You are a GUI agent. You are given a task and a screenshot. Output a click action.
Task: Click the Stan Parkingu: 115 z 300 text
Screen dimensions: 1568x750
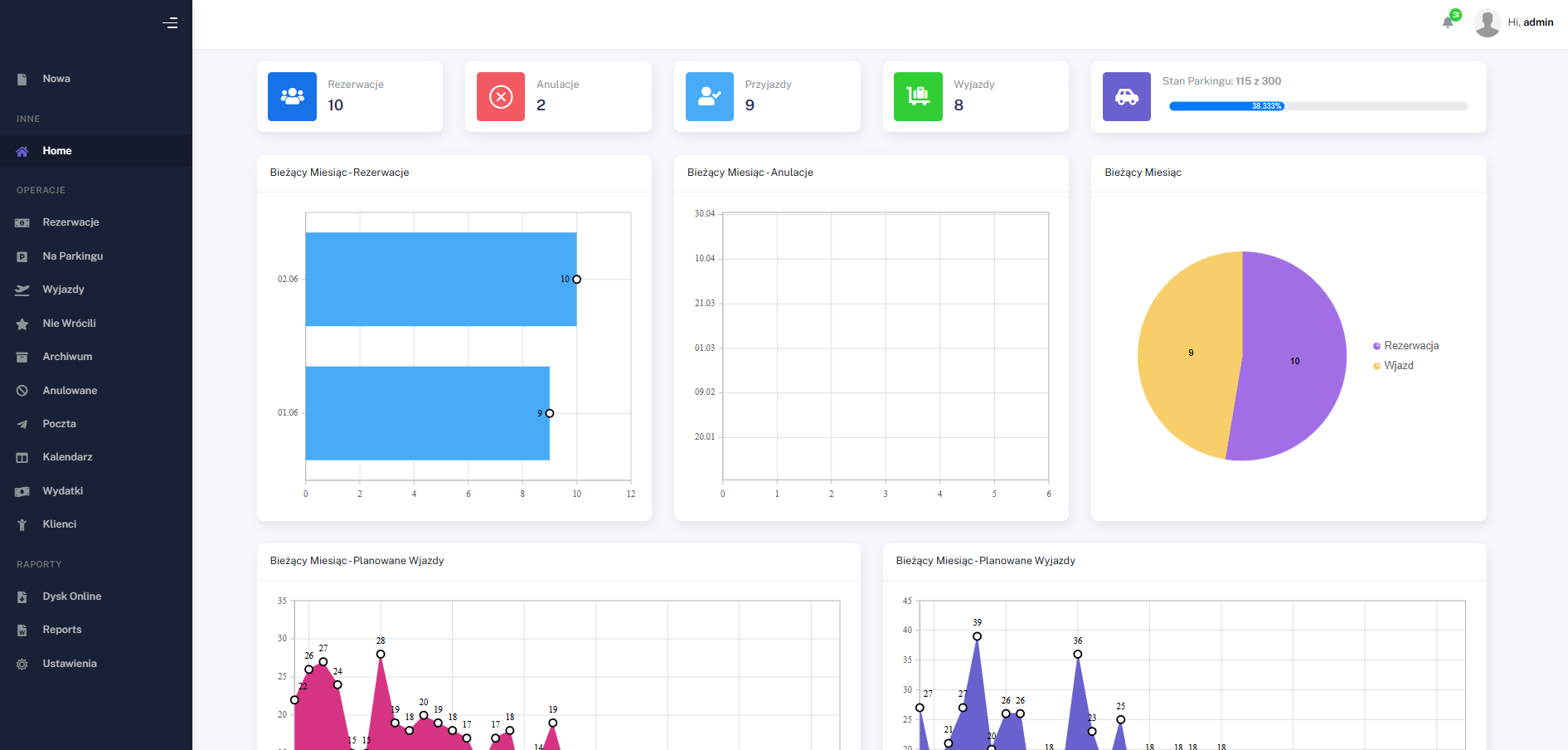(1221, 81)
